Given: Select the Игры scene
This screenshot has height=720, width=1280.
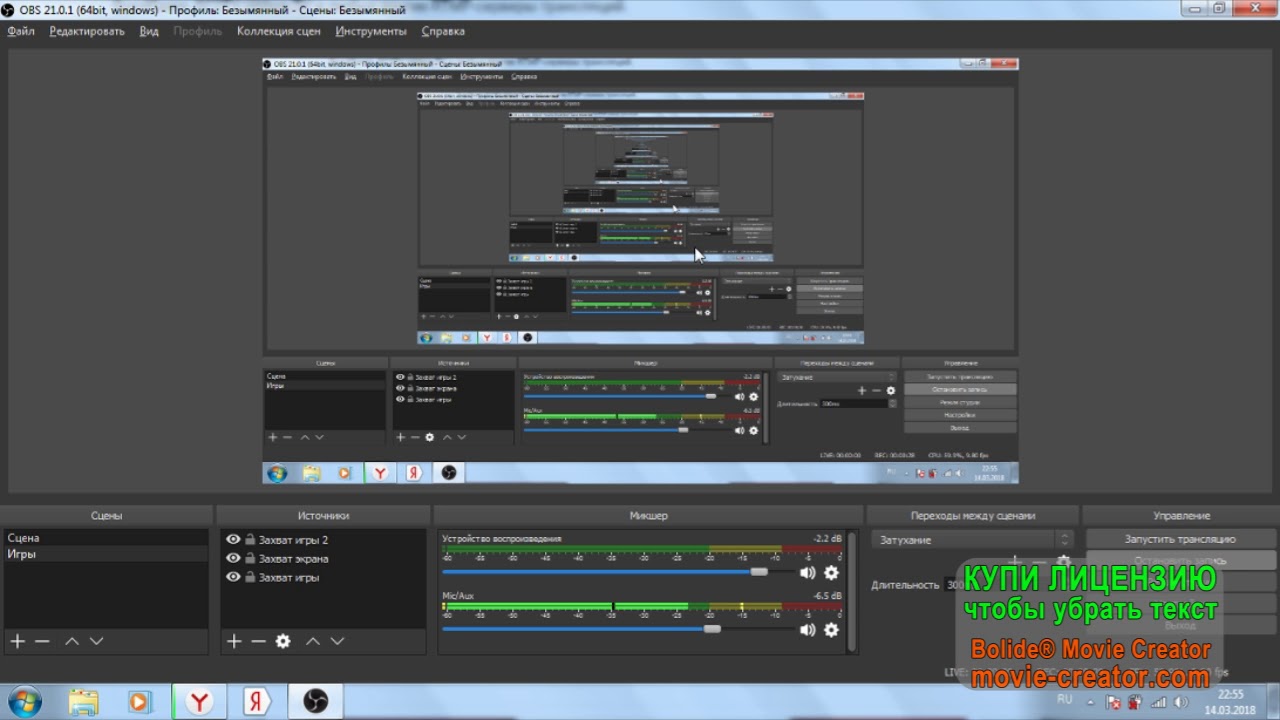Looking at the screenshot, I should click(x=106, y=554).
